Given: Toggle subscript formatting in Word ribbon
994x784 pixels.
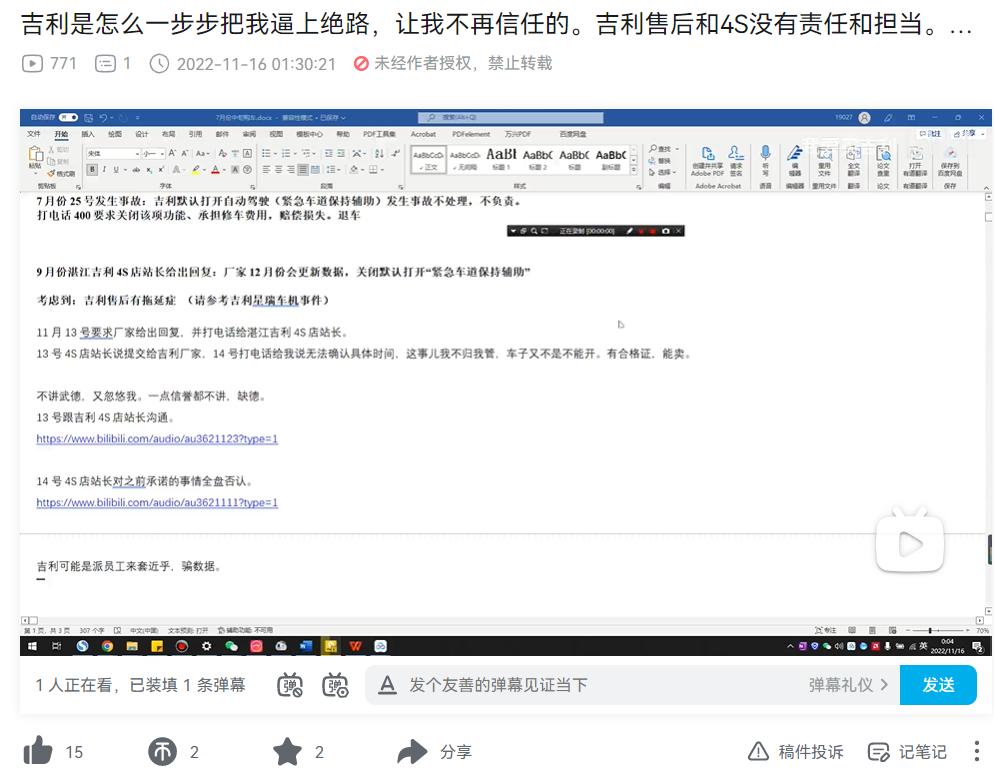Looking at the screenshot, I should point(149,169).
